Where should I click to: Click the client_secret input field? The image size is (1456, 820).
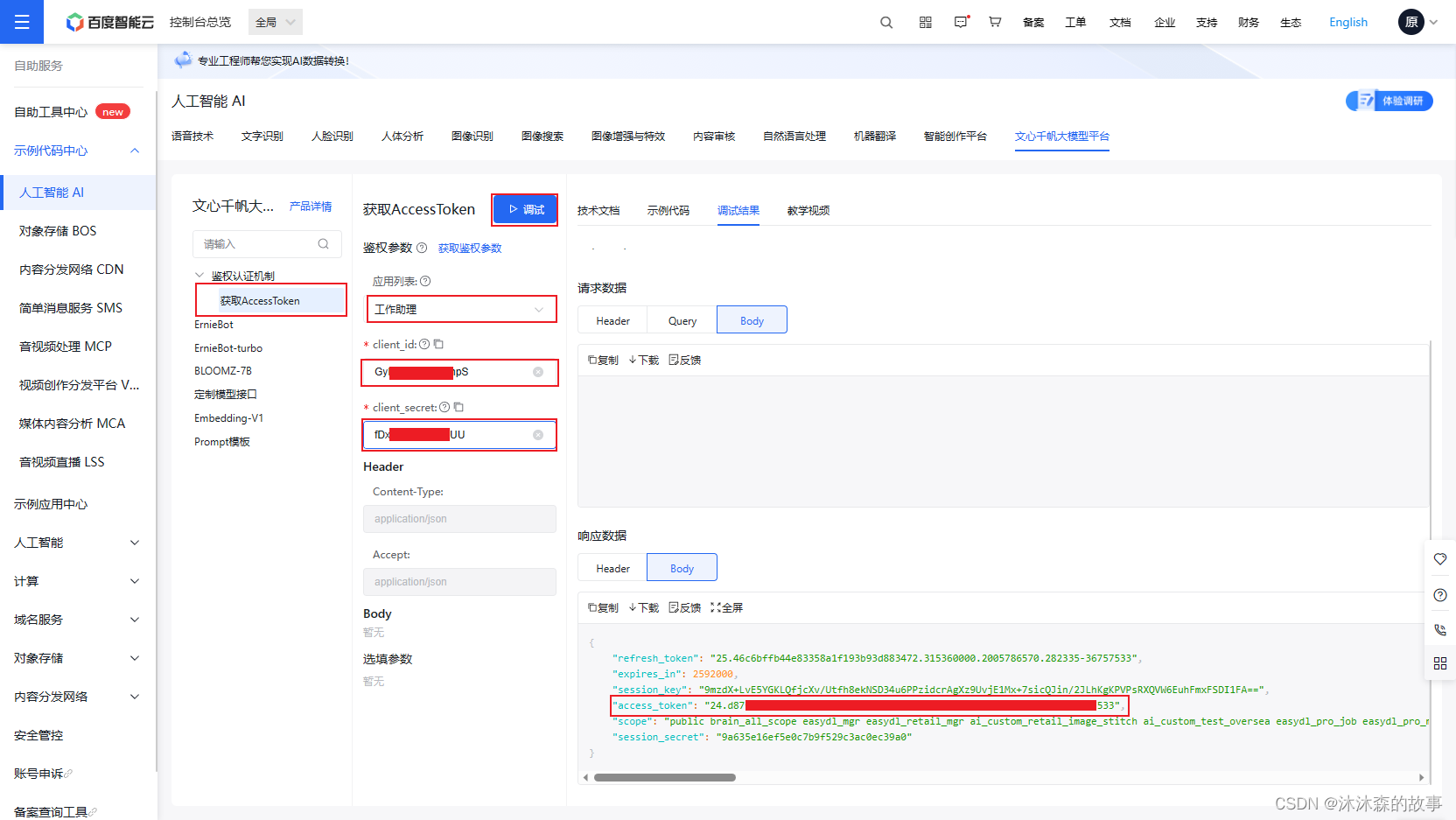click(x=459, y=435)
